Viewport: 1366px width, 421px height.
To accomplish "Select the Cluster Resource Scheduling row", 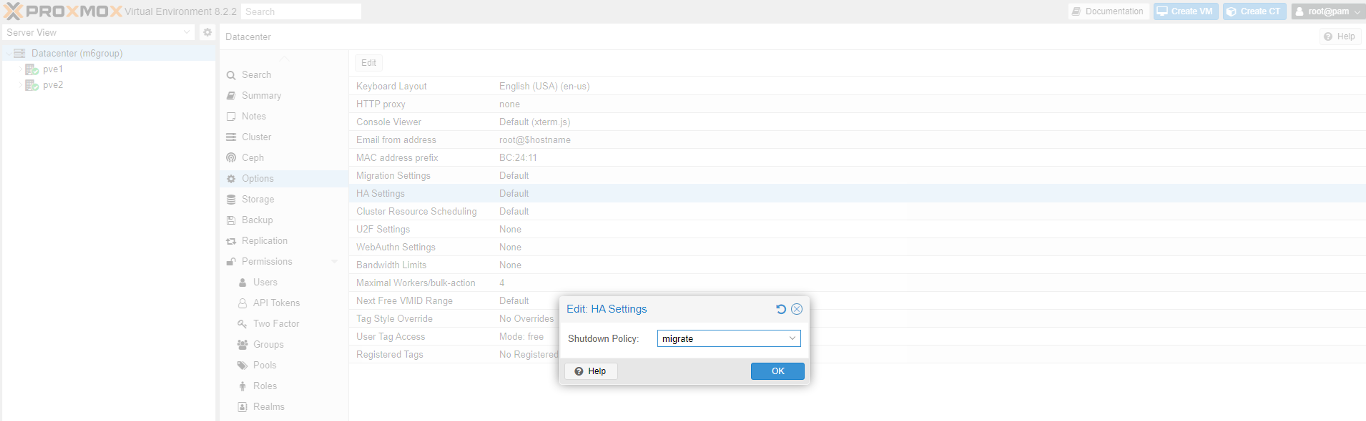I will [x=857, y=212].
